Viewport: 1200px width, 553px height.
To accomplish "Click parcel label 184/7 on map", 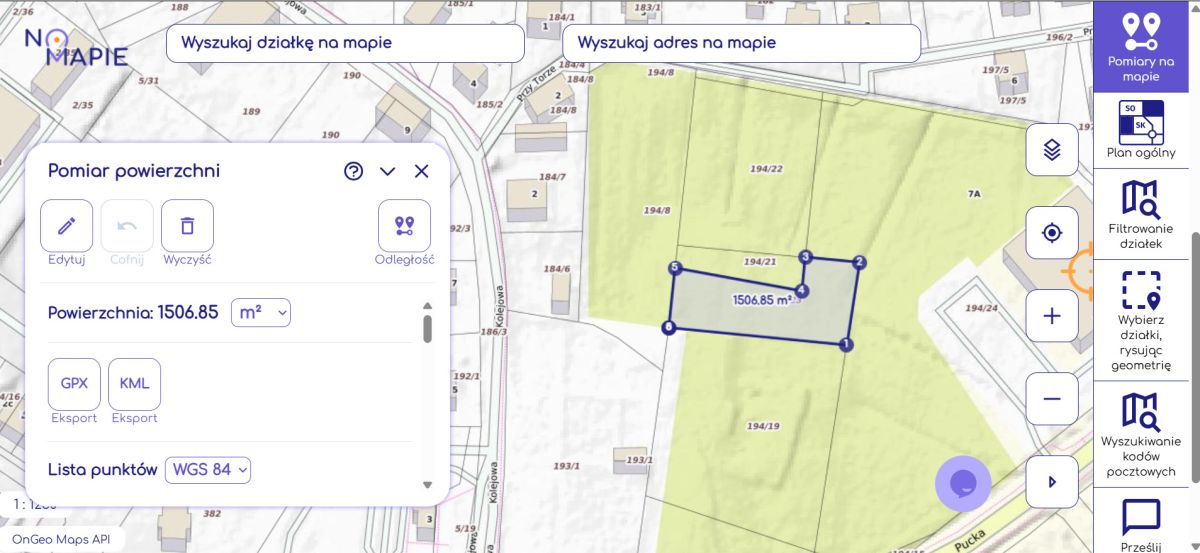I will pos(553,177).
